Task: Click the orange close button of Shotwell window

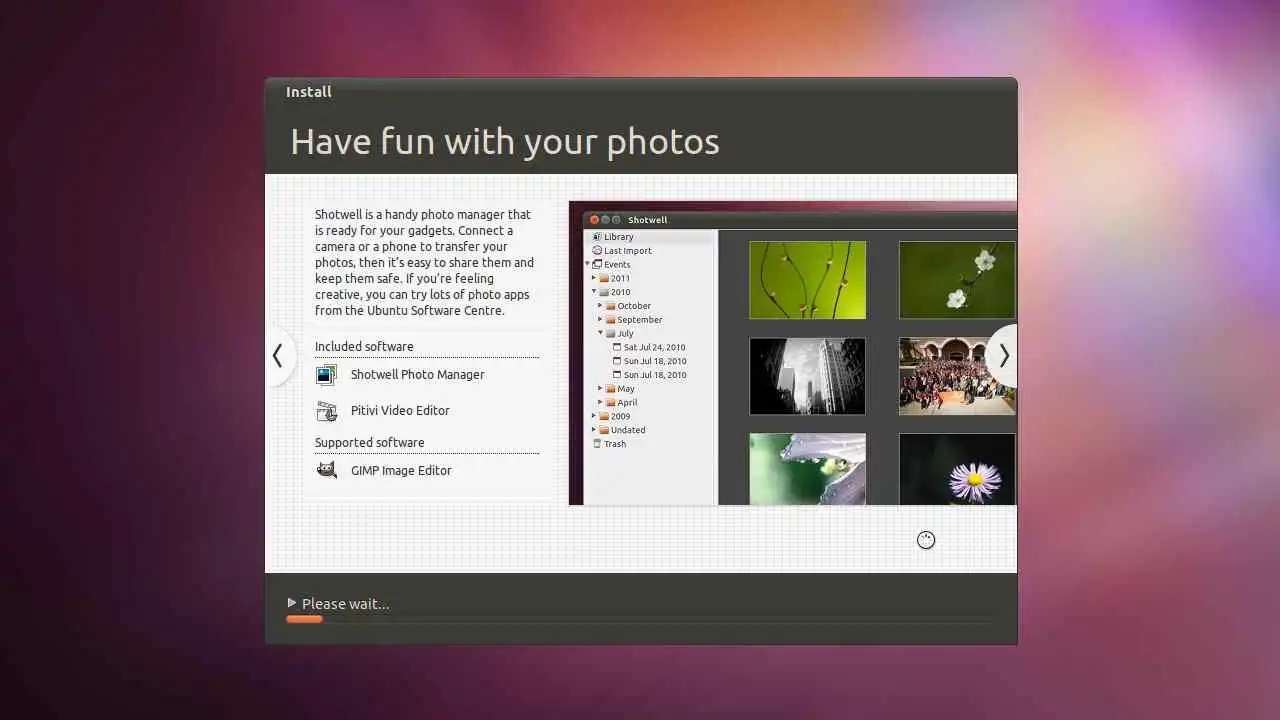Action: point(594,220)
